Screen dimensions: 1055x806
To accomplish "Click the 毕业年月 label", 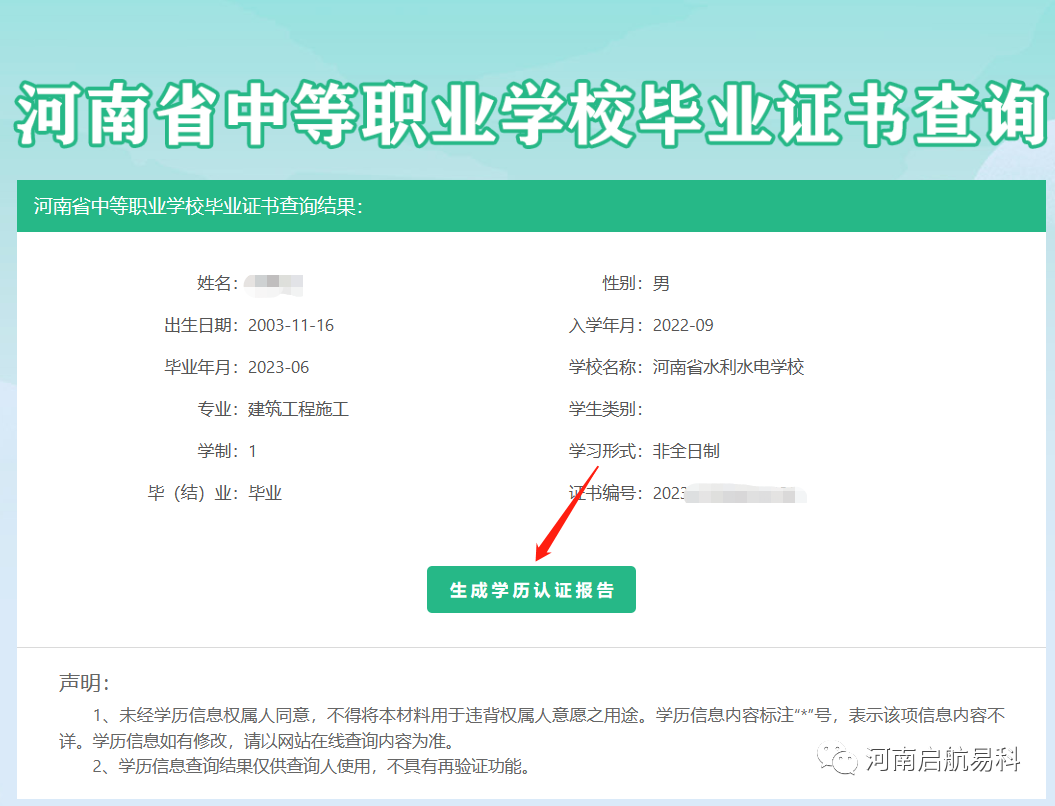I will tap(201, 367).
